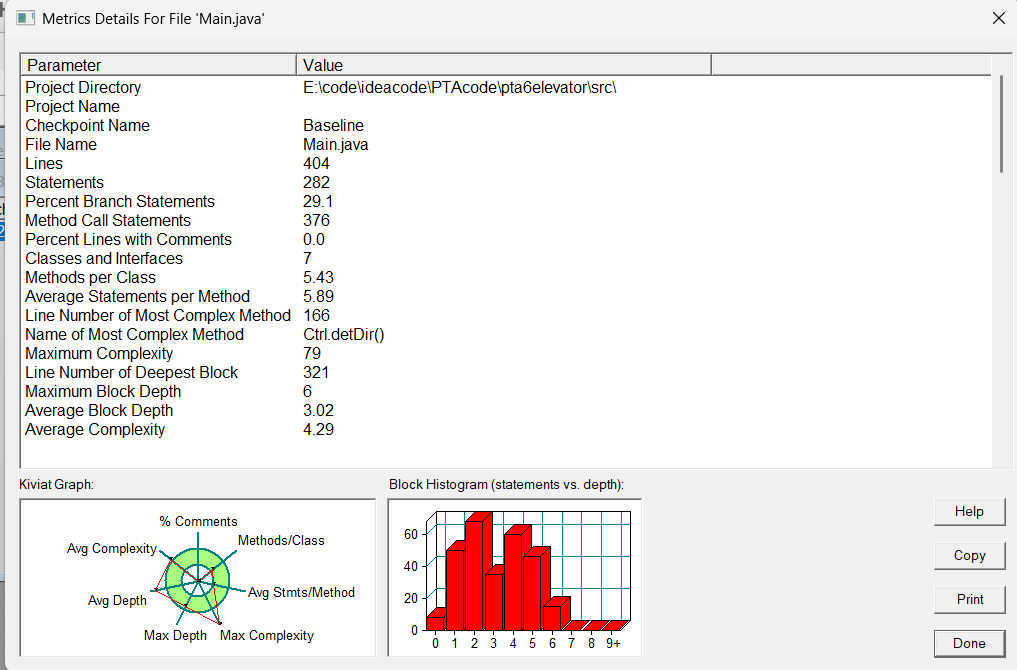The height and width of the screenshot is (670, 1017).
Task: Click the Avg Depth label in Kiviat graph
Action: click(x=117, y=601)
